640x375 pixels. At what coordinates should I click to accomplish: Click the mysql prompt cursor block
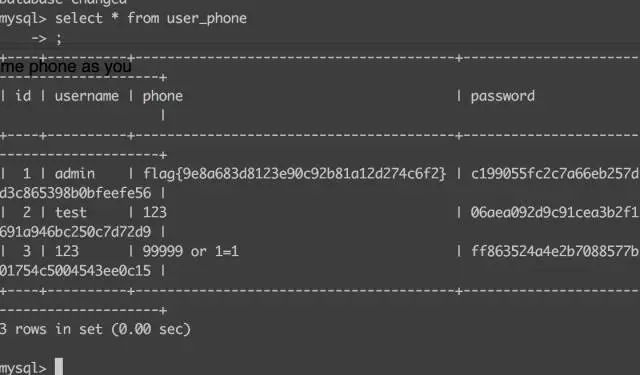[59, 366]
